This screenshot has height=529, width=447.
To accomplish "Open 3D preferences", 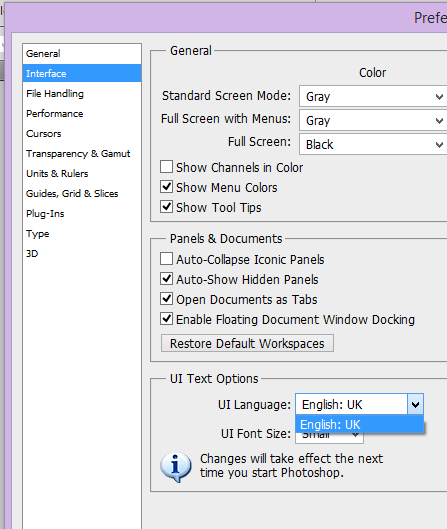I will pyautogui.click(x=82, y=253).
